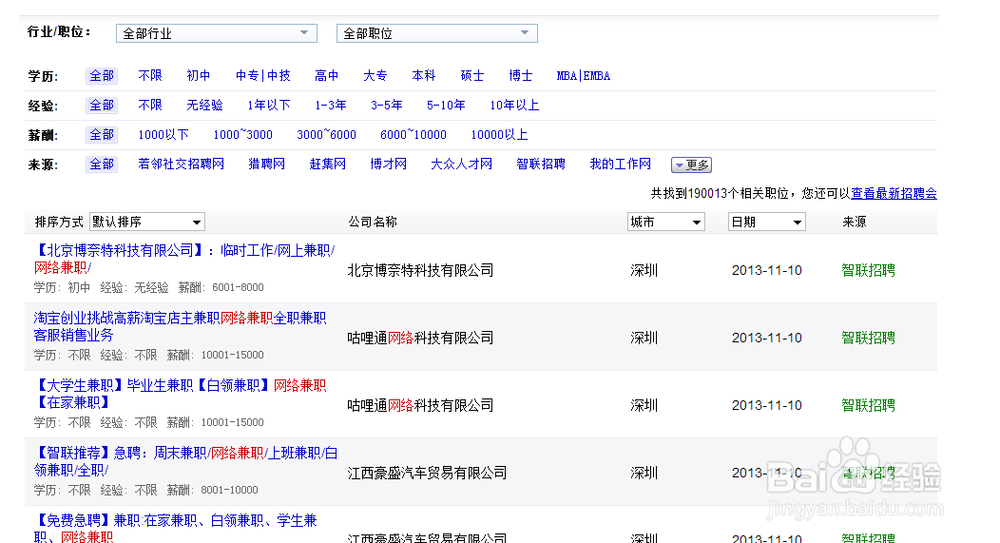
Task: Filter salary by 3000~6000
Action: coord(327,135)
